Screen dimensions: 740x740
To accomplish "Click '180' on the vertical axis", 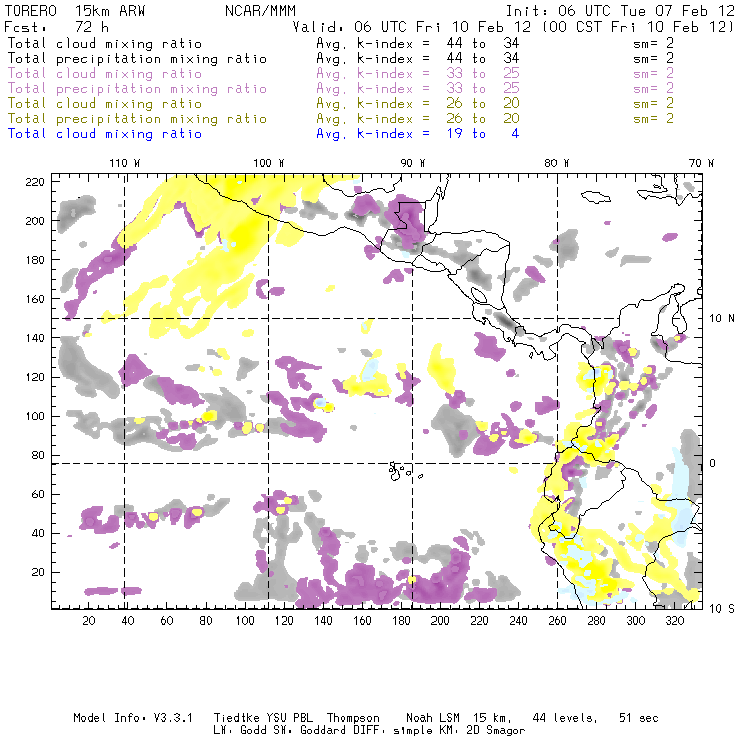I will (35, 260).
